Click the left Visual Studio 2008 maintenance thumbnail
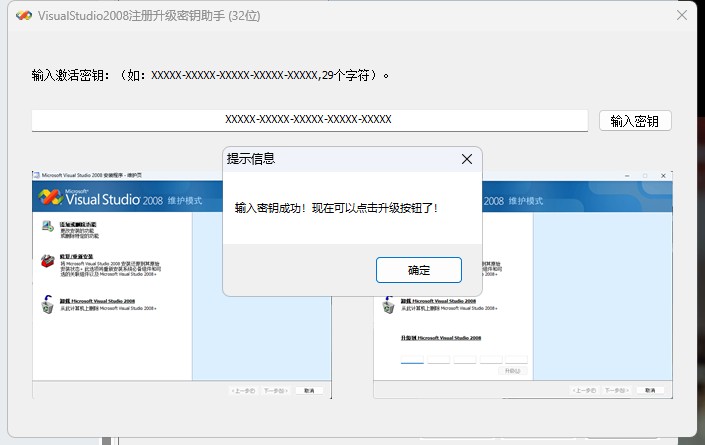This screenshot has width=705, height=445. click(x=182, y=285)
